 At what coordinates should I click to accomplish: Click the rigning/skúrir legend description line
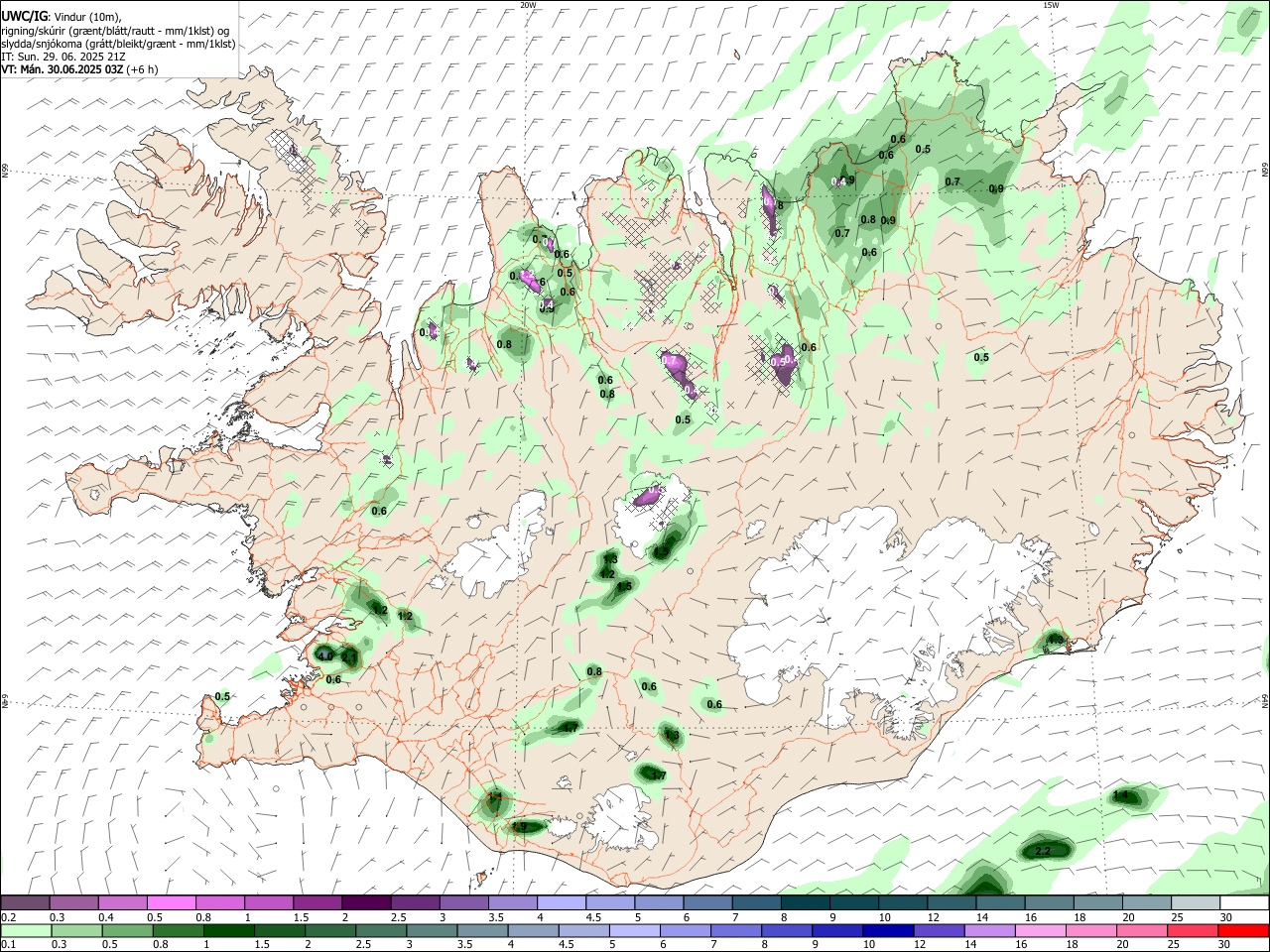click(115, 30)
